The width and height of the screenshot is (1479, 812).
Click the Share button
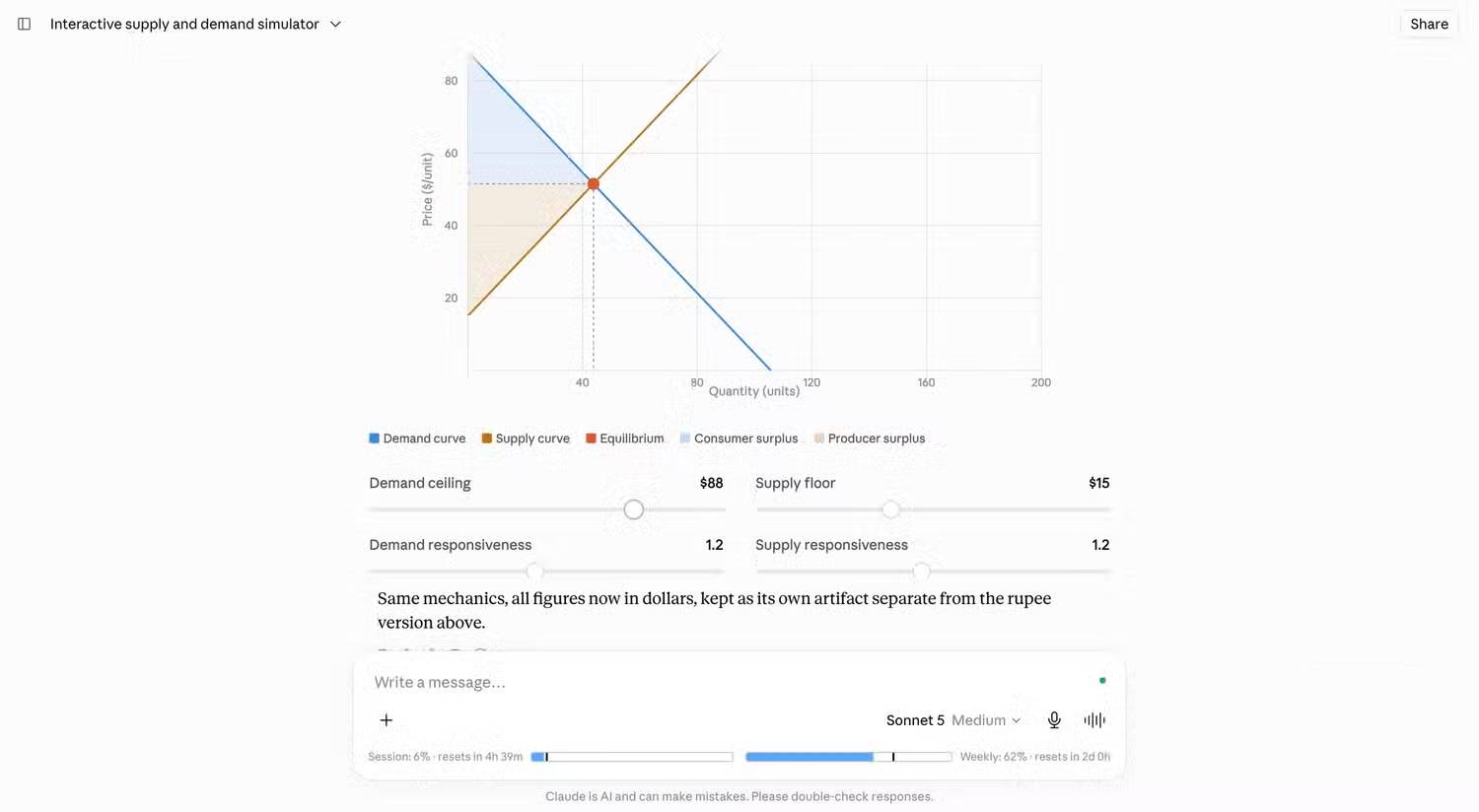[x=1429, y=24]
